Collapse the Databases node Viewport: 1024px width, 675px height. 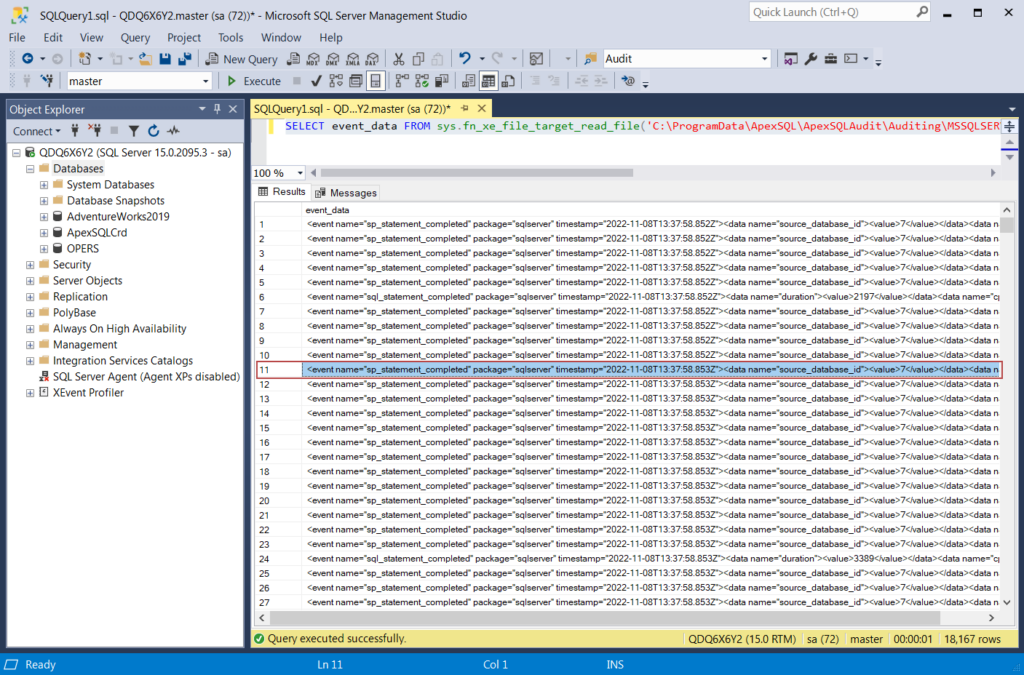29,168
